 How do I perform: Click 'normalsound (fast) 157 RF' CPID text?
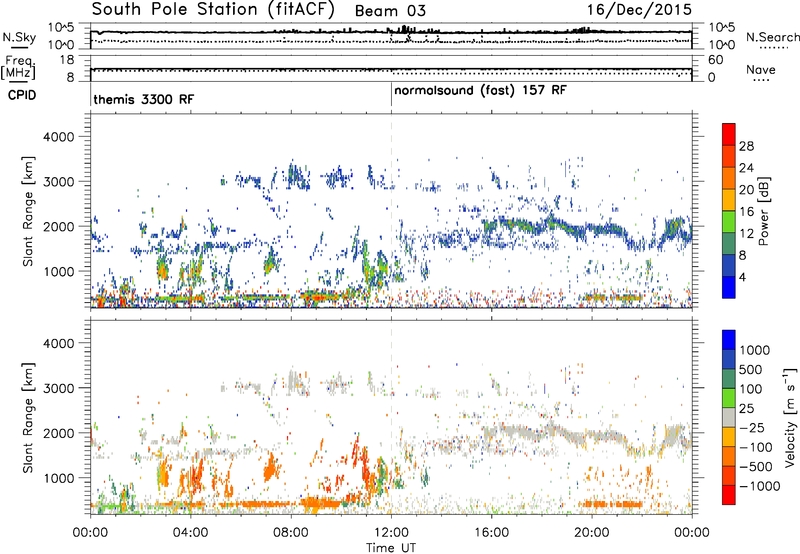(480, 90)
